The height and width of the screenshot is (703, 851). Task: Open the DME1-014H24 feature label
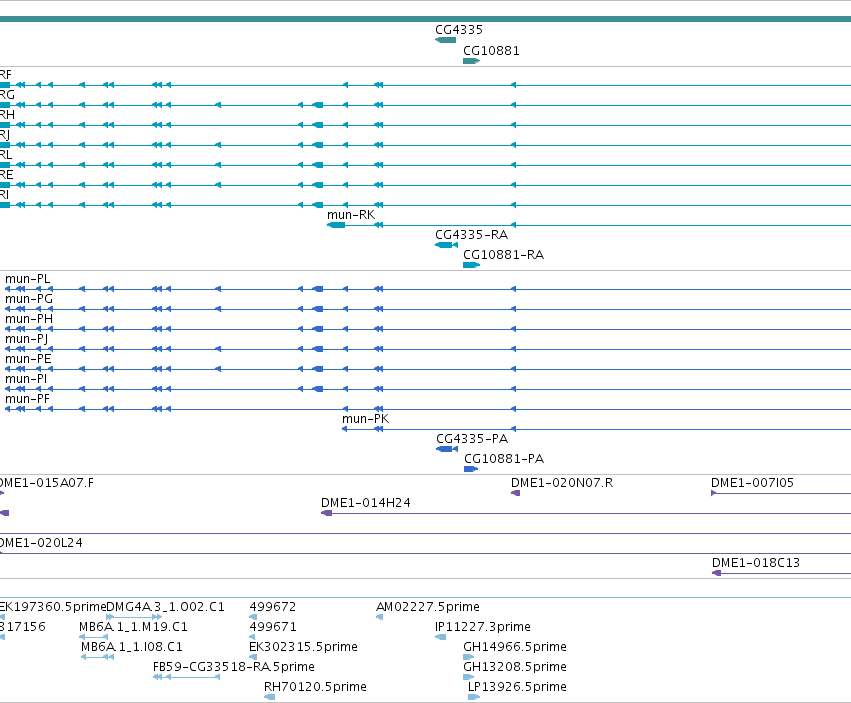[x=366, y=503]
